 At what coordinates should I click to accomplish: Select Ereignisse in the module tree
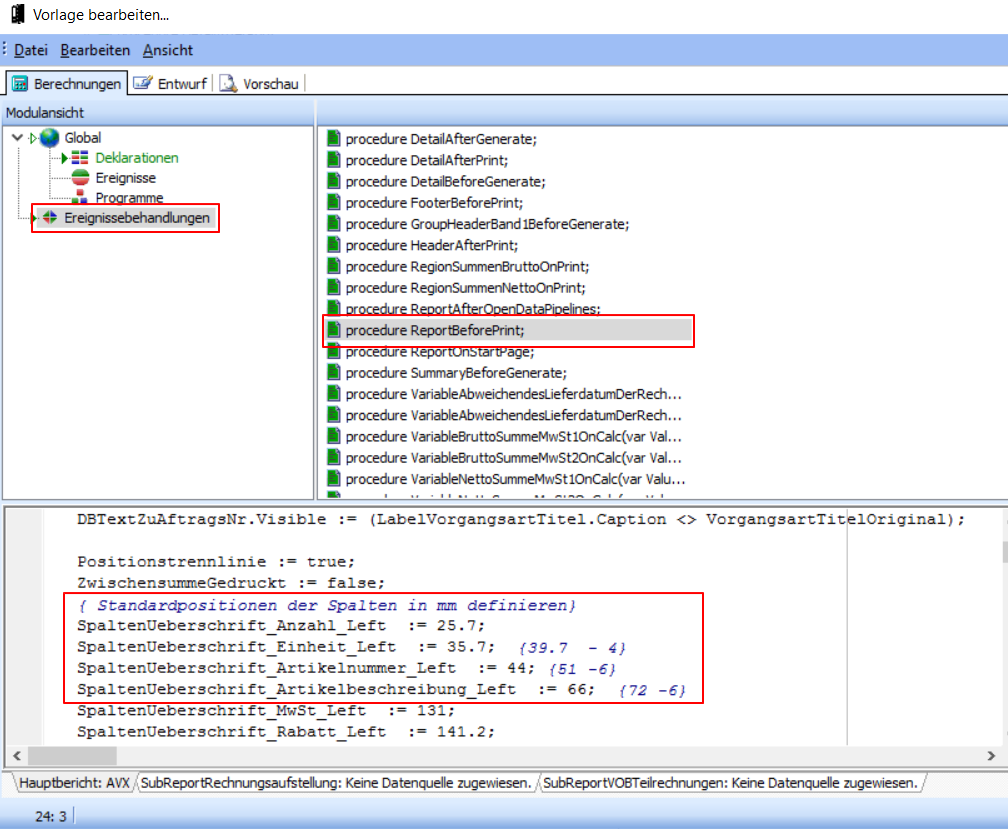point(125,178)
